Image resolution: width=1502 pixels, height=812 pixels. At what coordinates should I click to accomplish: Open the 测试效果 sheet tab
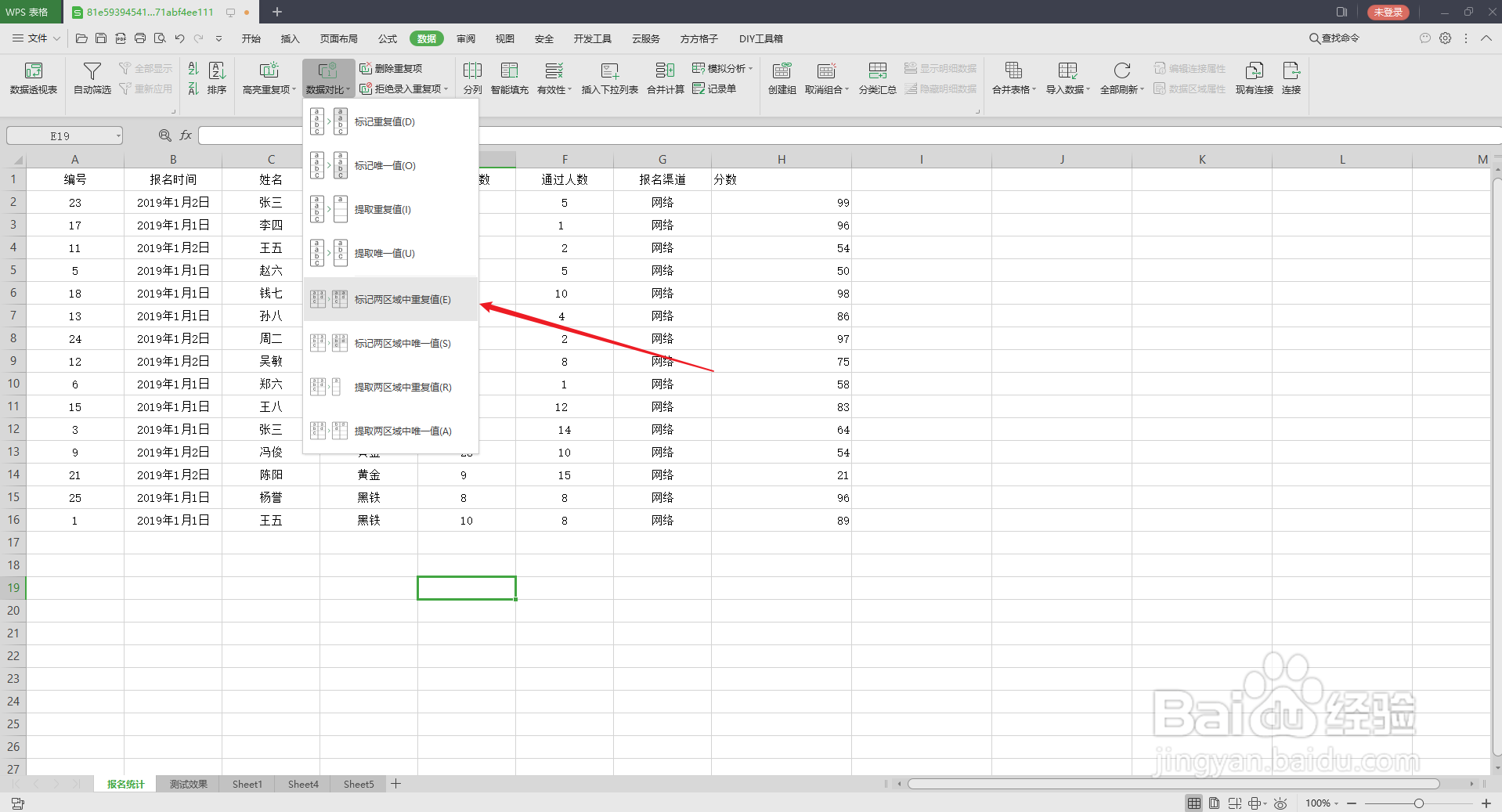click(x=189, y=784)
